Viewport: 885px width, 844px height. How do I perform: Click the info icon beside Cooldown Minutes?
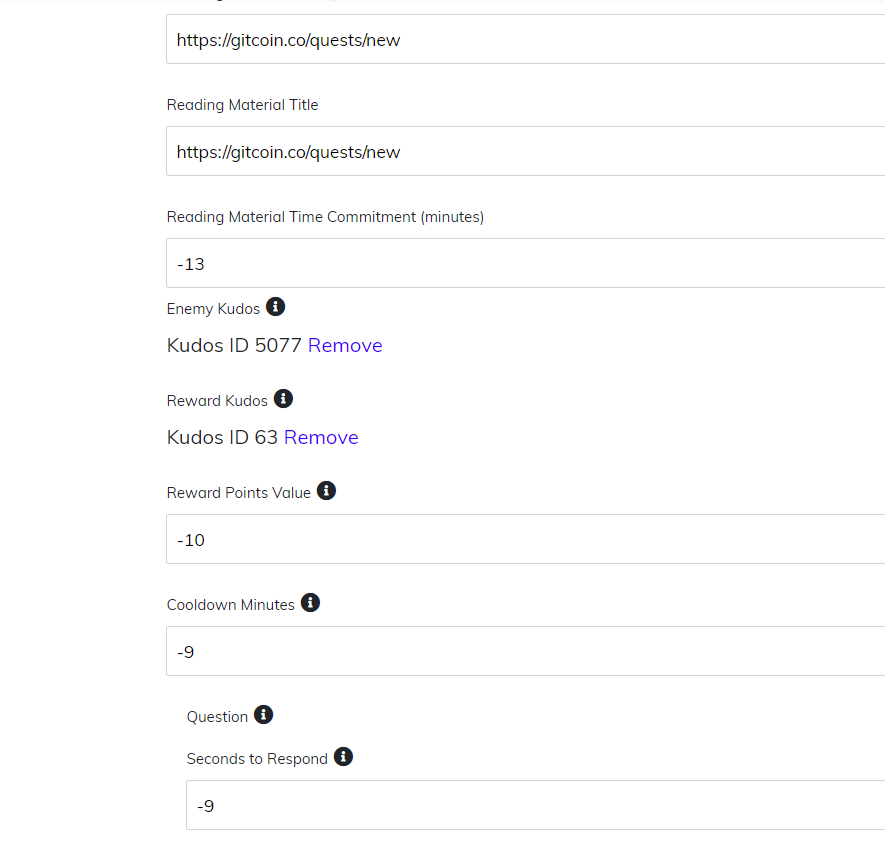pos(310,602)
